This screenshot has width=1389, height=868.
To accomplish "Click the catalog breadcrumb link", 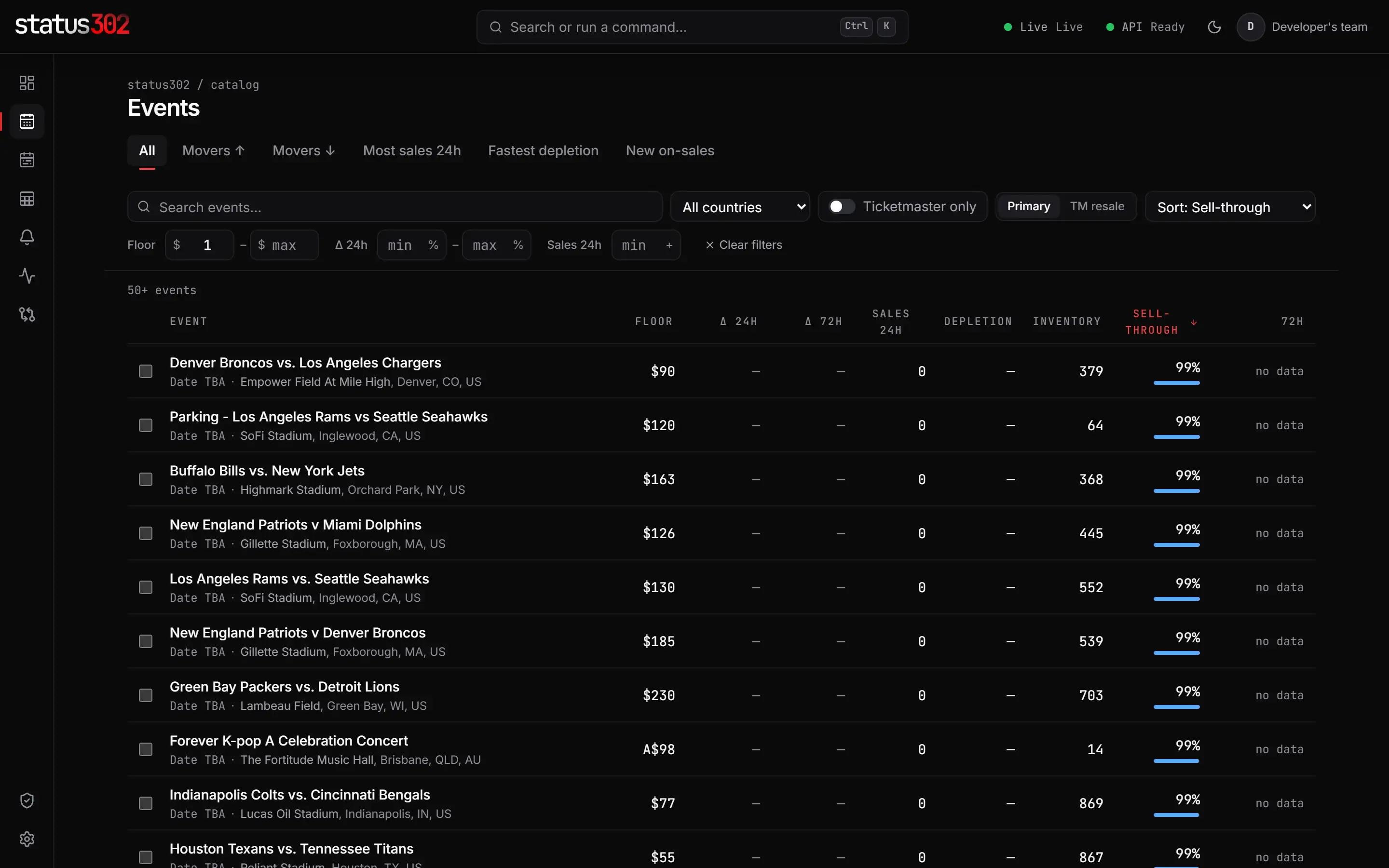I will pyautogui.click(x=235, y=85).
